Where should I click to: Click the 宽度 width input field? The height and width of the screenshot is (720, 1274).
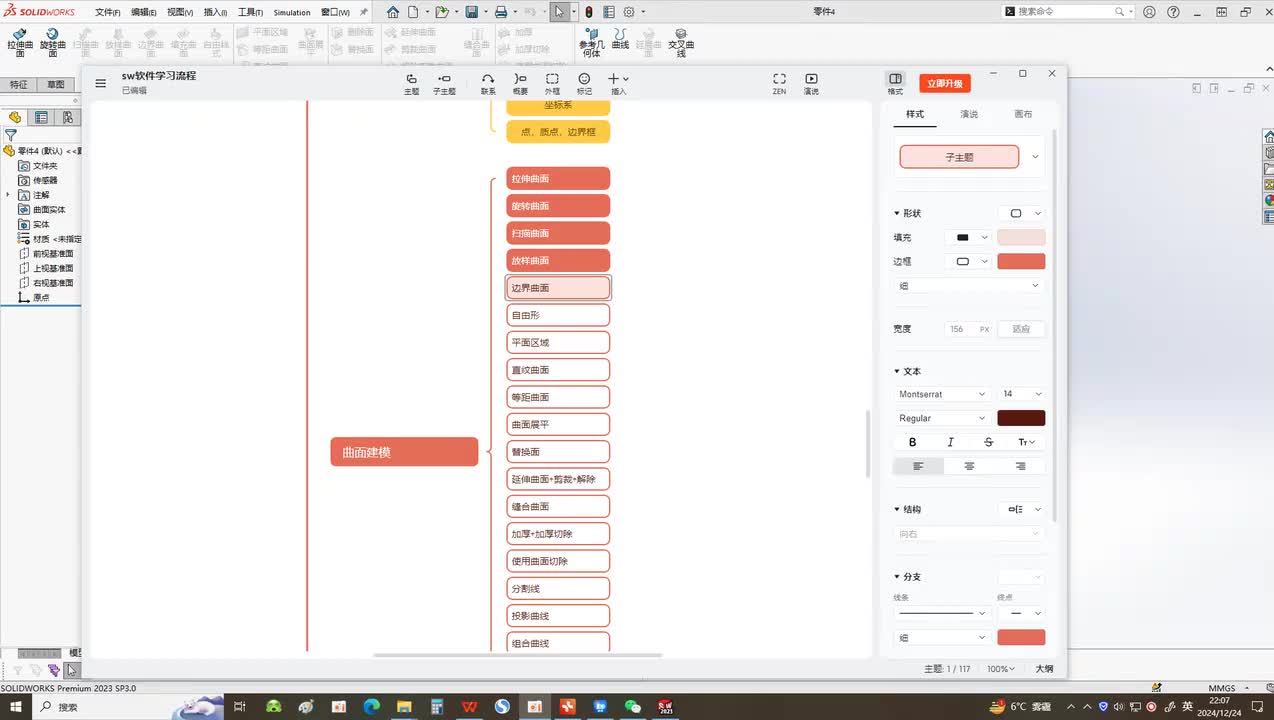[967, 329]
